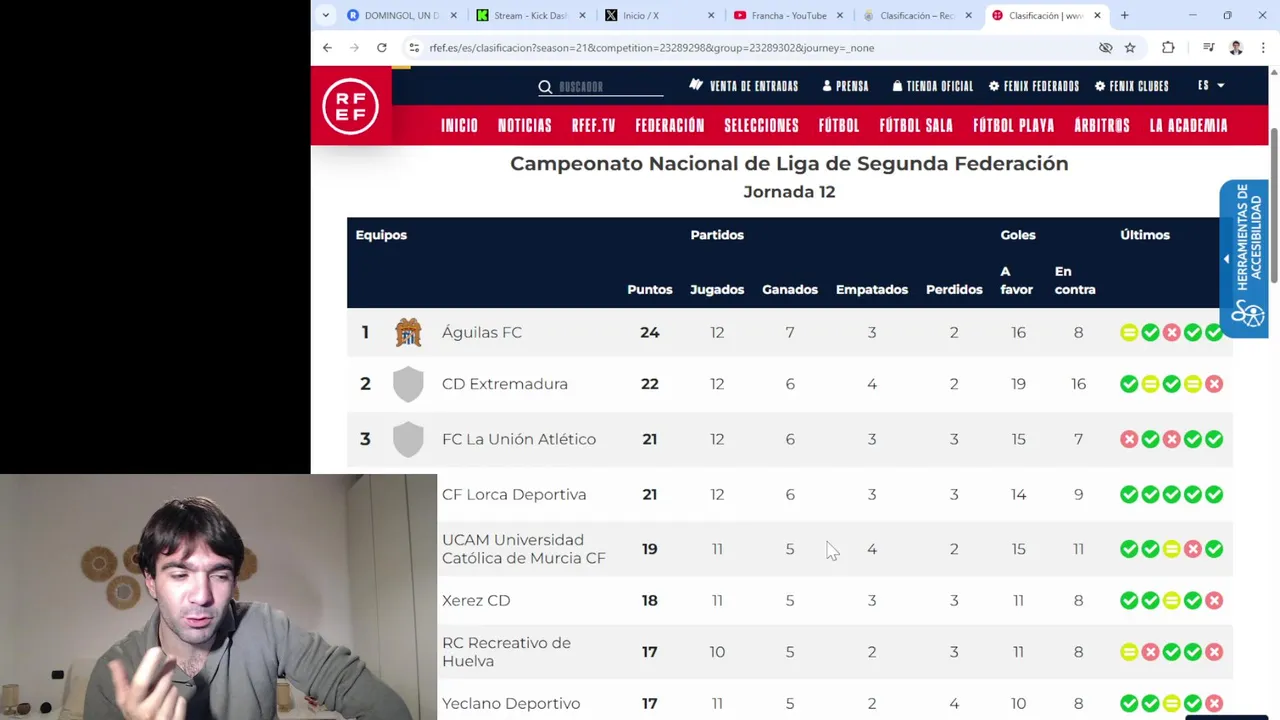Click the search magnifier icon
Screen dimensions: 1280x720
coord(545,87)
